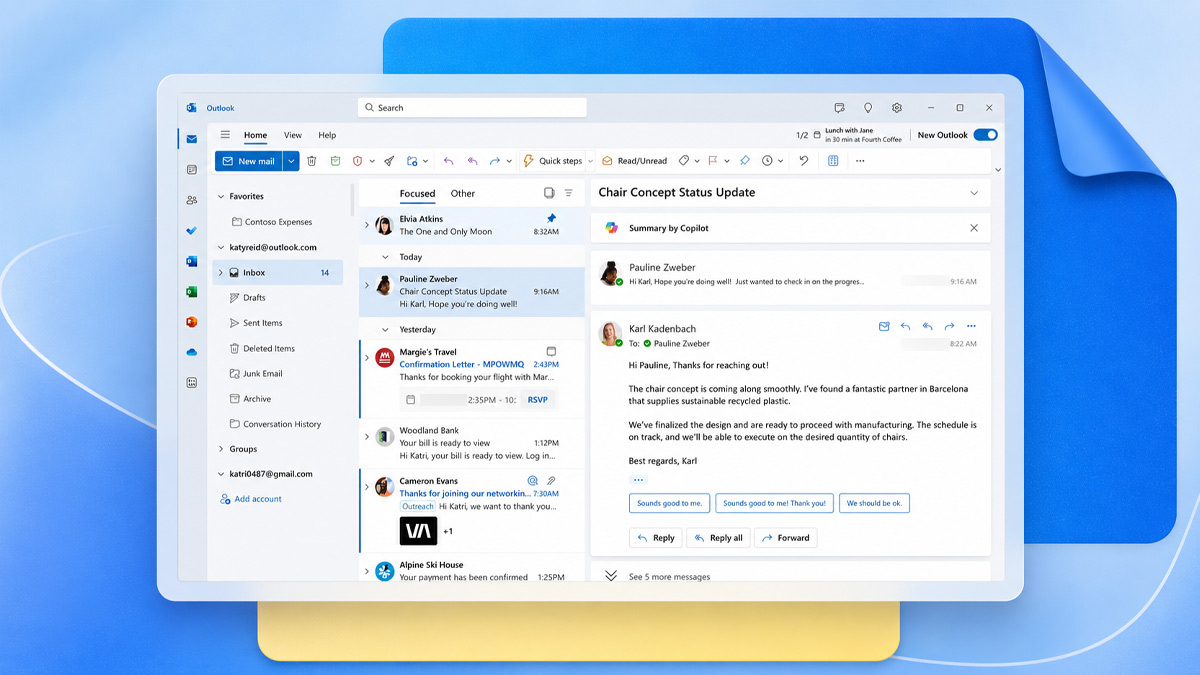Open more actions ellipsis in Karl's message
This screenshot has height=675, width=1200.
point(971,327)
